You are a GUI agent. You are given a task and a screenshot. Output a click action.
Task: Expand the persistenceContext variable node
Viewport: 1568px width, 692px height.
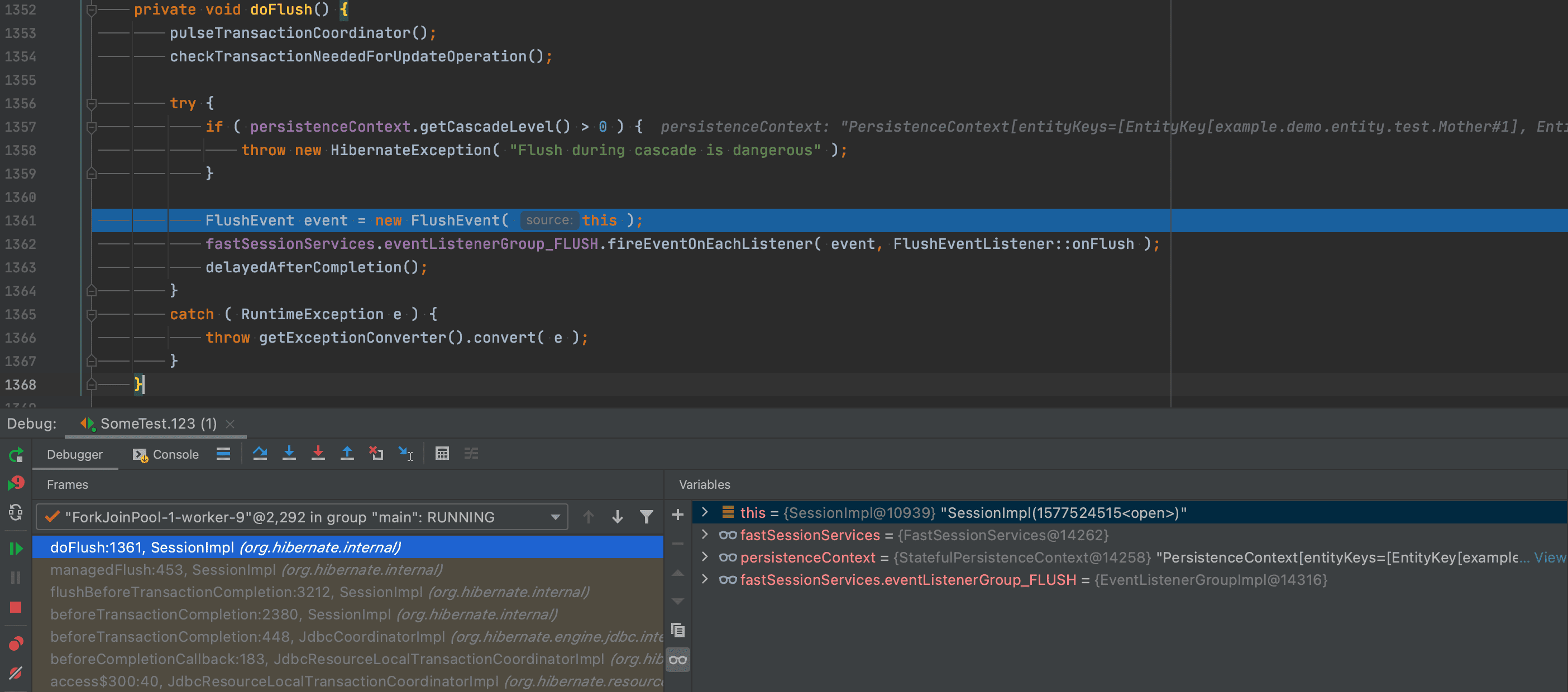tap(705, 557)
